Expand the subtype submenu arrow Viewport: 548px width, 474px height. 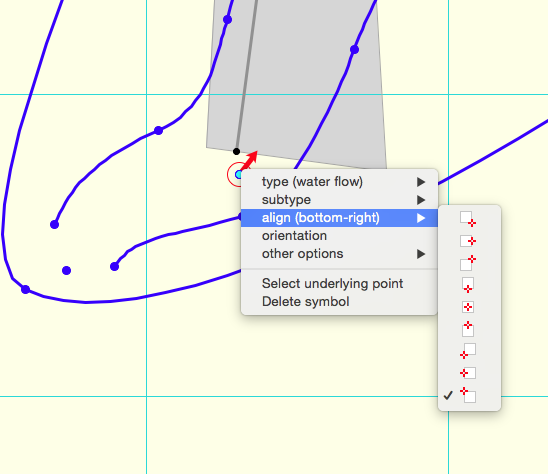[x=421, y=200]
